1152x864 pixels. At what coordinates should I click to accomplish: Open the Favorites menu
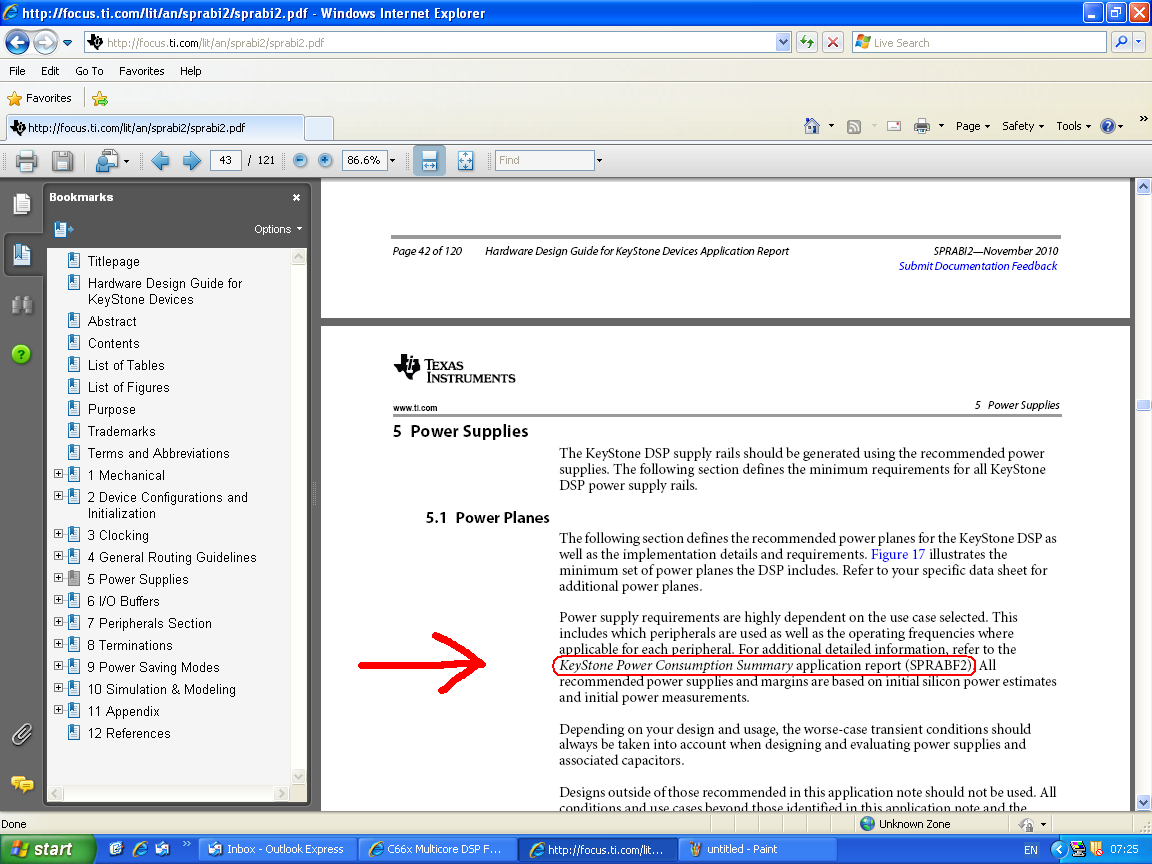pyautogui.click(x=142, y=71)
